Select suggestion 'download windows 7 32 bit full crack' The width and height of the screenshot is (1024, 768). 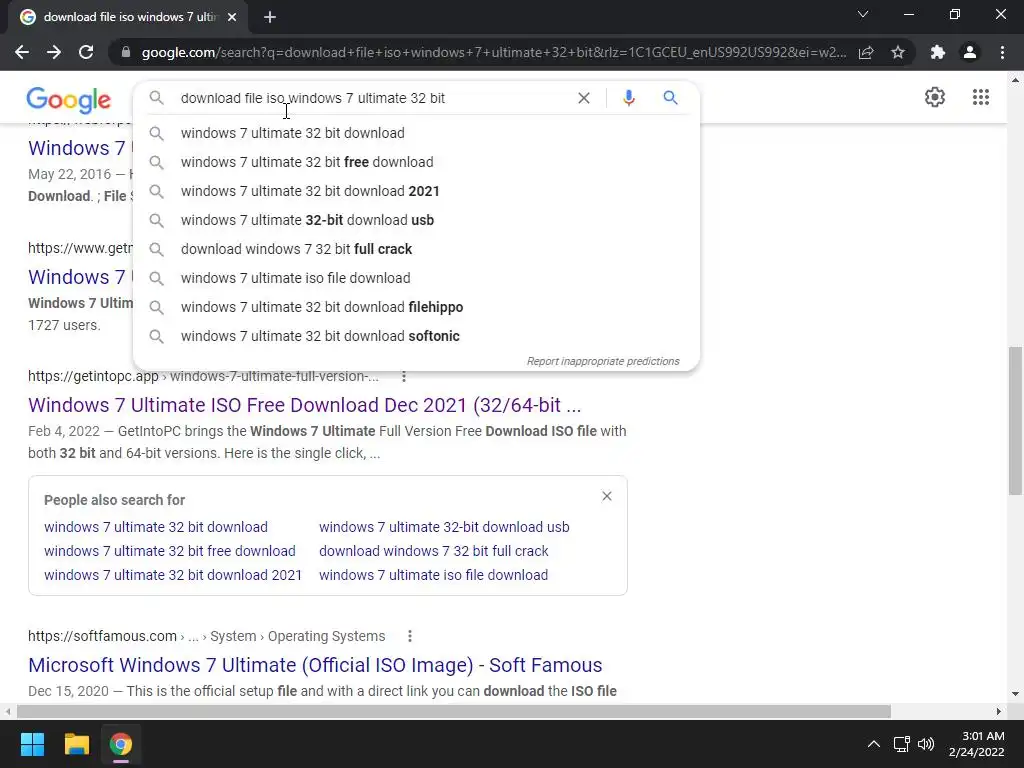click(416, 249)
